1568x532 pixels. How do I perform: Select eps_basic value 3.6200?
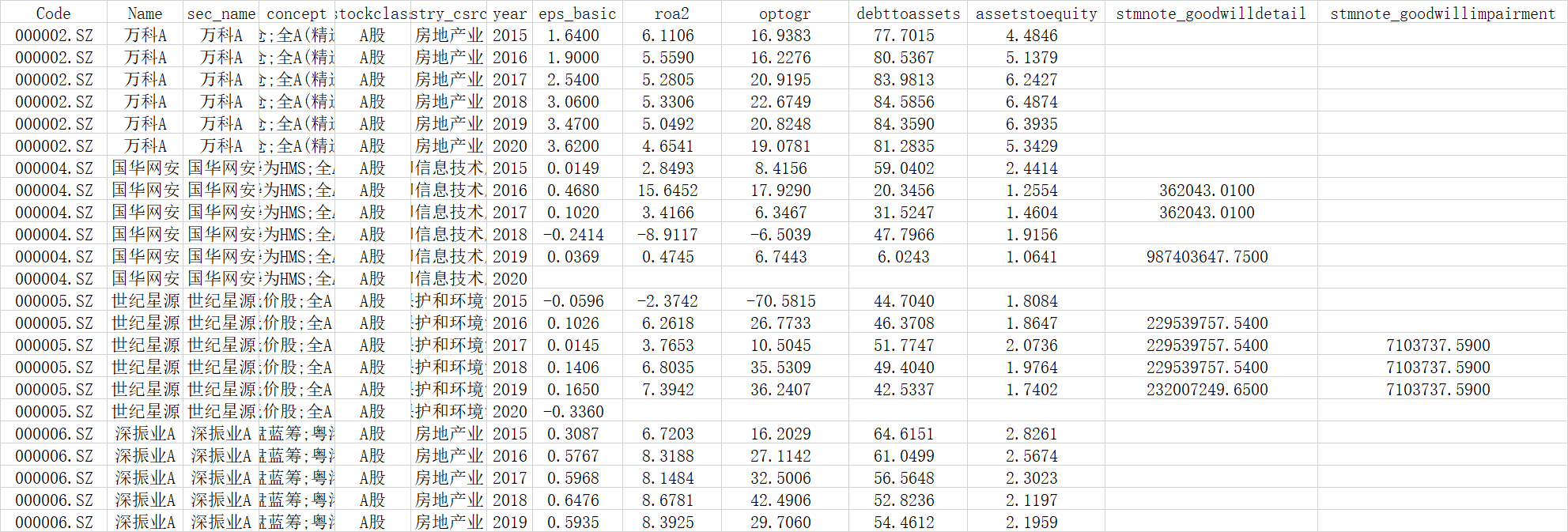point(573,146)
